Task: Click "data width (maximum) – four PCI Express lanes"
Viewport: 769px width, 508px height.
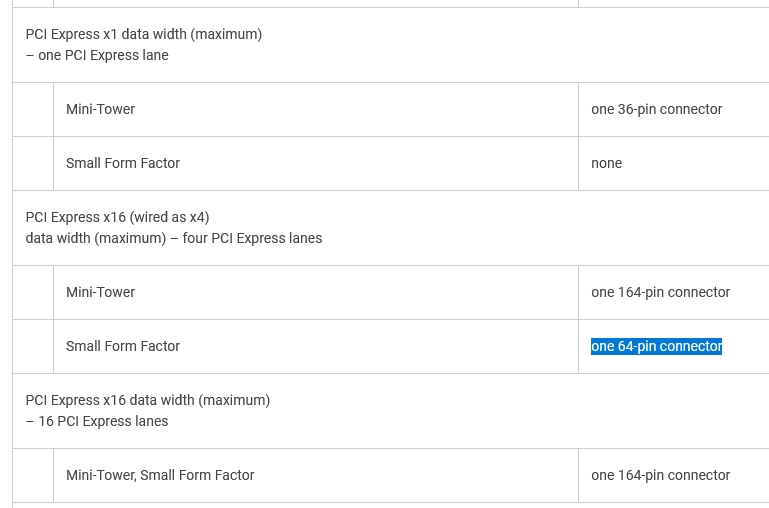Action: coord(174,238)
